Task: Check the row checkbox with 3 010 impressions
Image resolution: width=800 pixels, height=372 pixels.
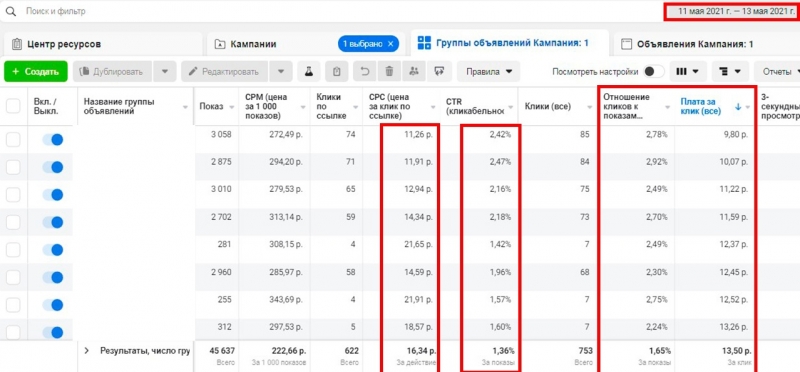Action: (13, 194)
